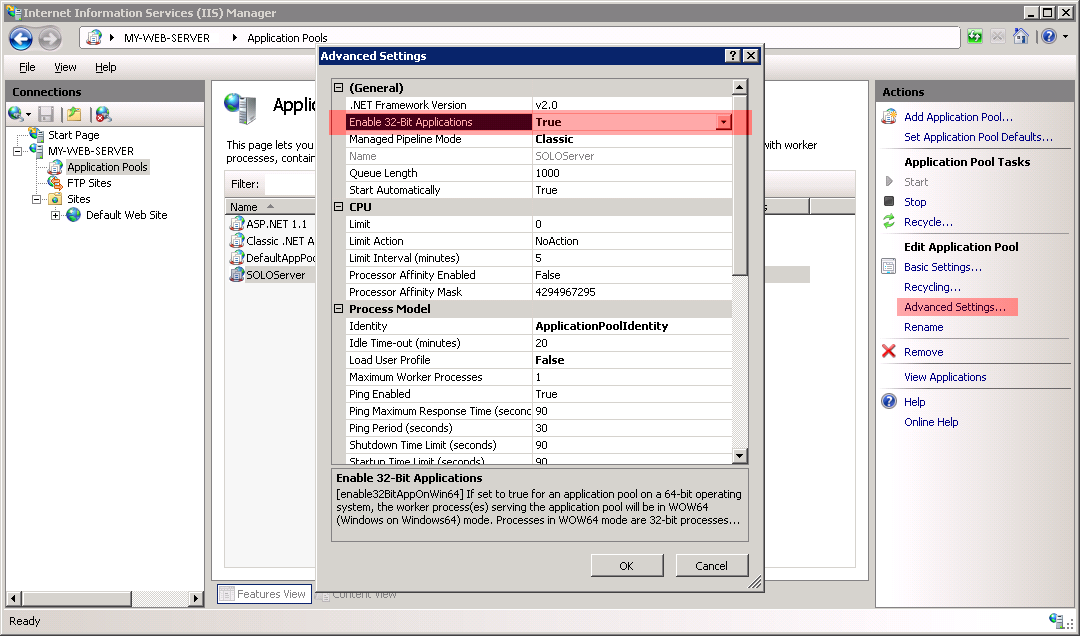This screenshot has height=636, width=1080.
Task: Click the green Refresh page icon
Action: [975, 37]
